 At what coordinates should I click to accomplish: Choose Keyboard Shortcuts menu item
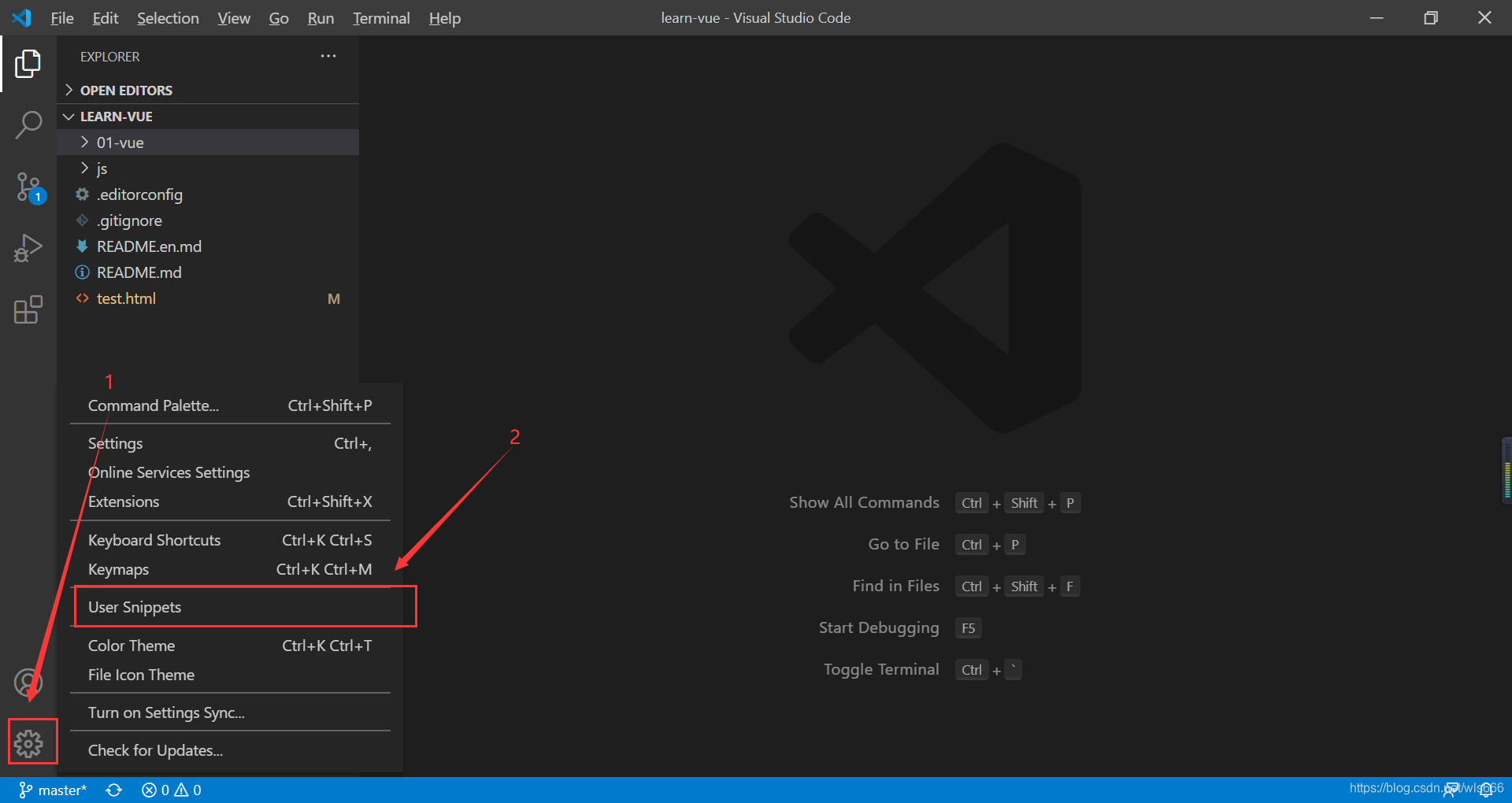click(x=230, y=540)
